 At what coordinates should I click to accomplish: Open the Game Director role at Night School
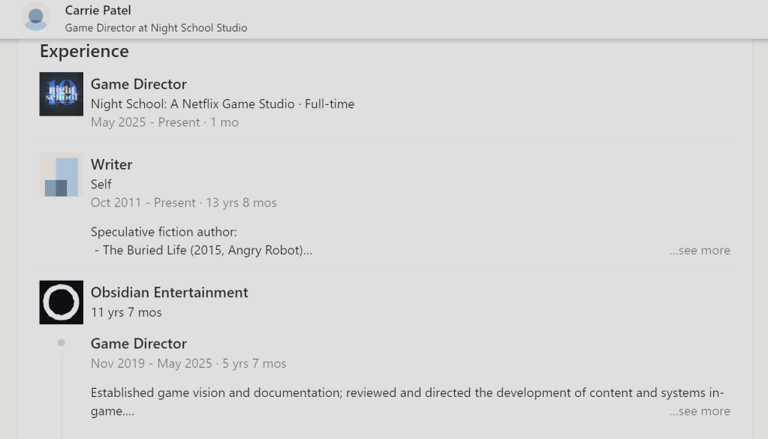tap(138, 84)
